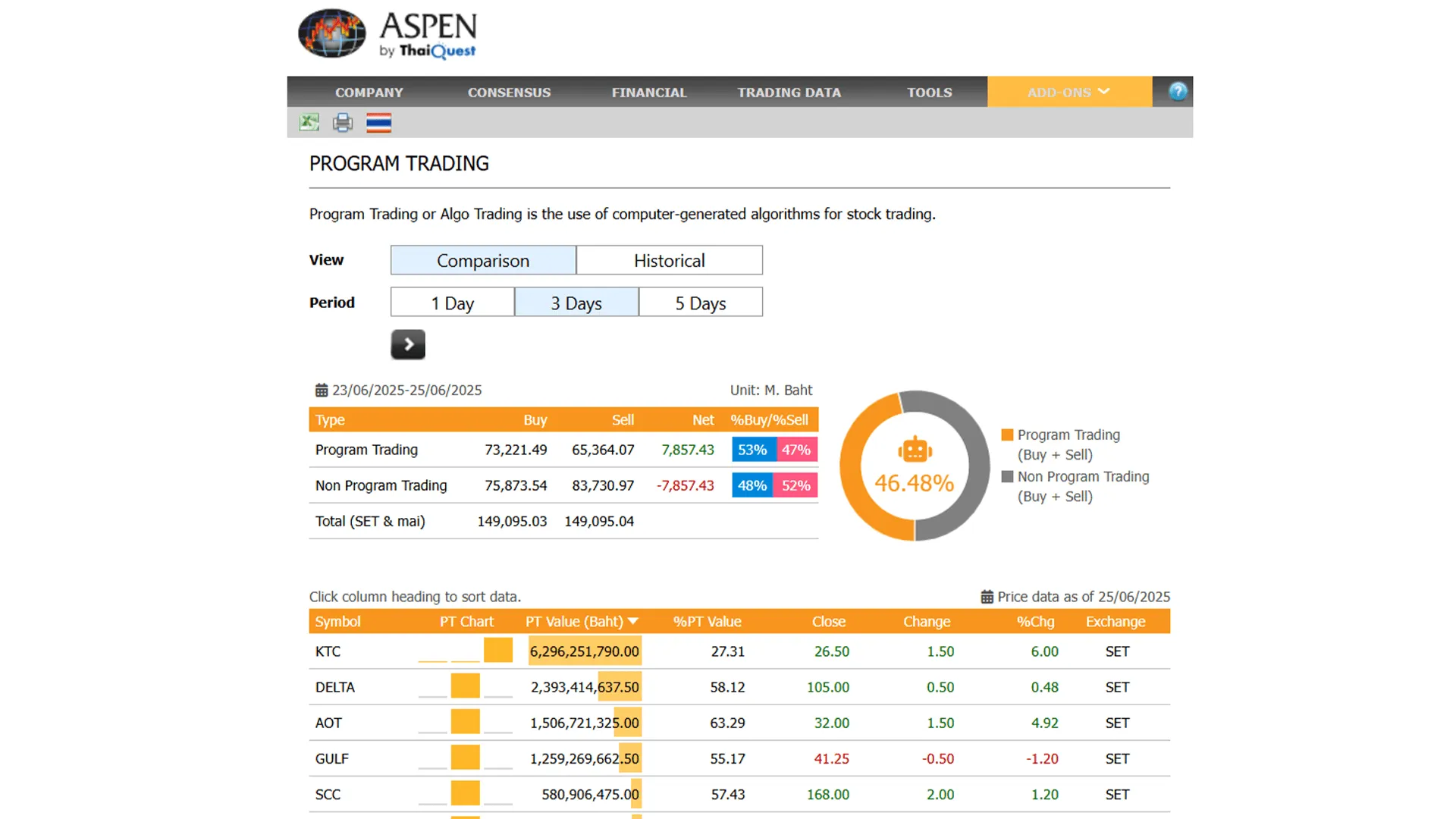The width and height of the screenshot is (1456, 819).
Task: Sort table by %Chg column heading
Action: click(x=1035, y=621)
